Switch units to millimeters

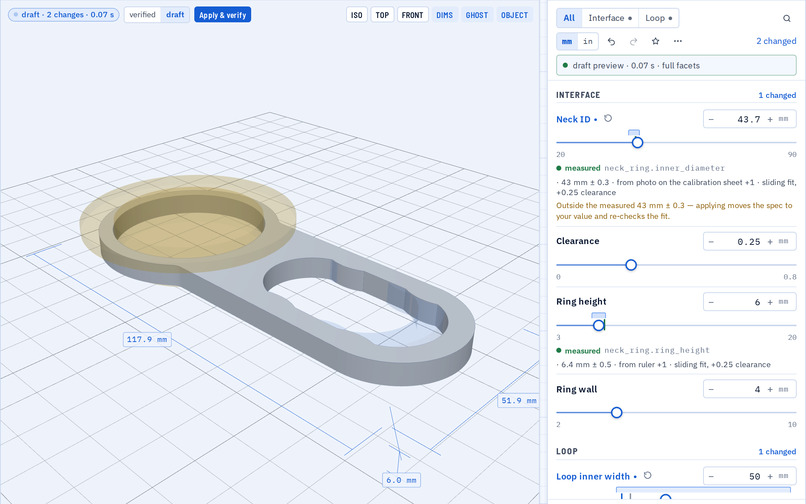click(567, 41)
